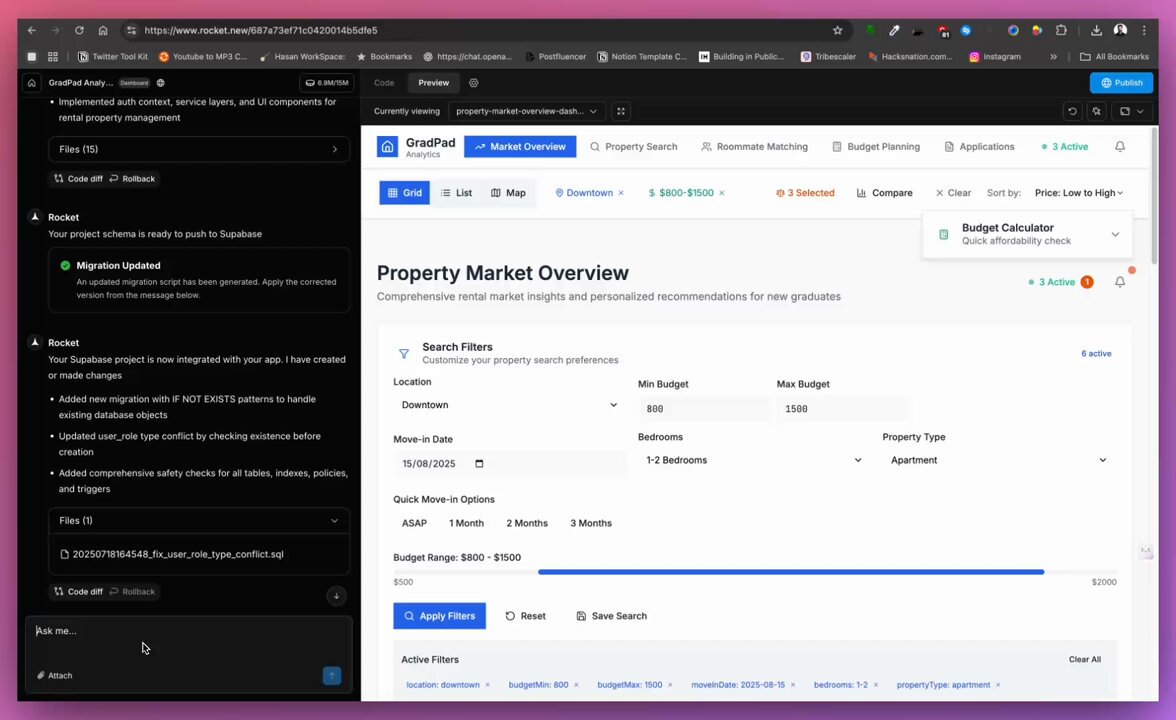Click Save Search button
1176x720 pixels.
click(x=611, y=616)
